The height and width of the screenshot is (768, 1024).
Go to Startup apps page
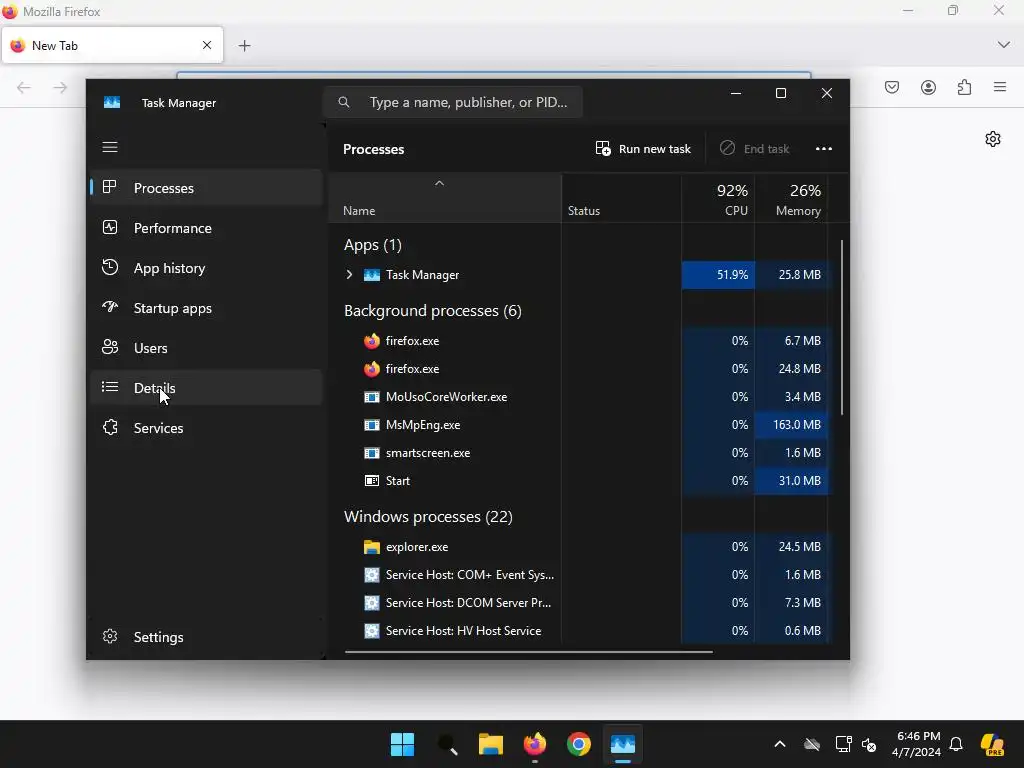point(206,308)
